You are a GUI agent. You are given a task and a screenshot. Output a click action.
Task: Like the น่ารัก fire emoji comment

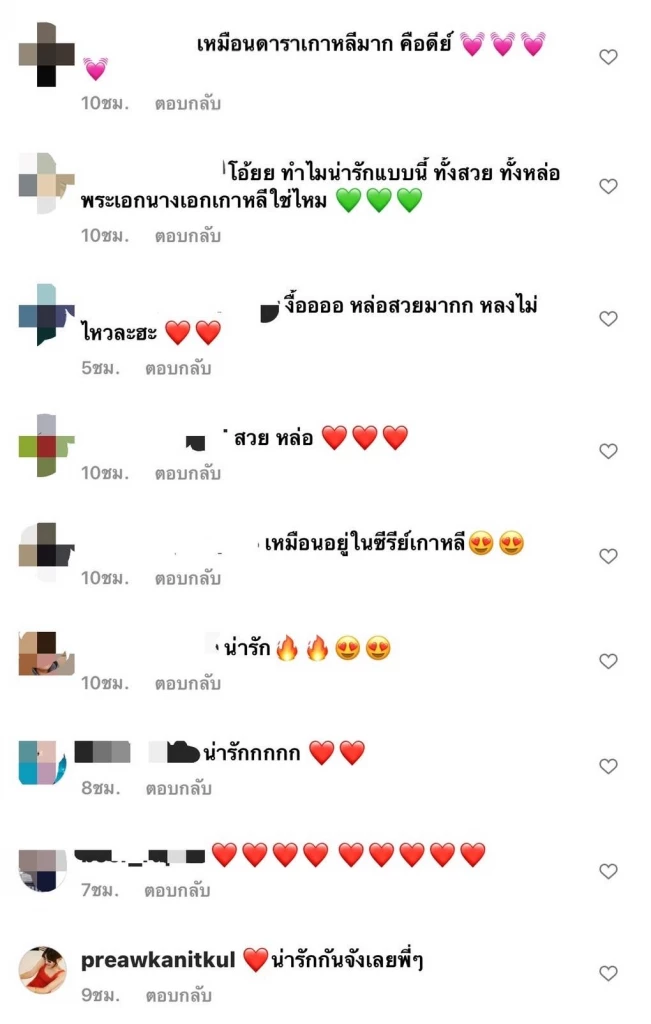coord(608,661)
